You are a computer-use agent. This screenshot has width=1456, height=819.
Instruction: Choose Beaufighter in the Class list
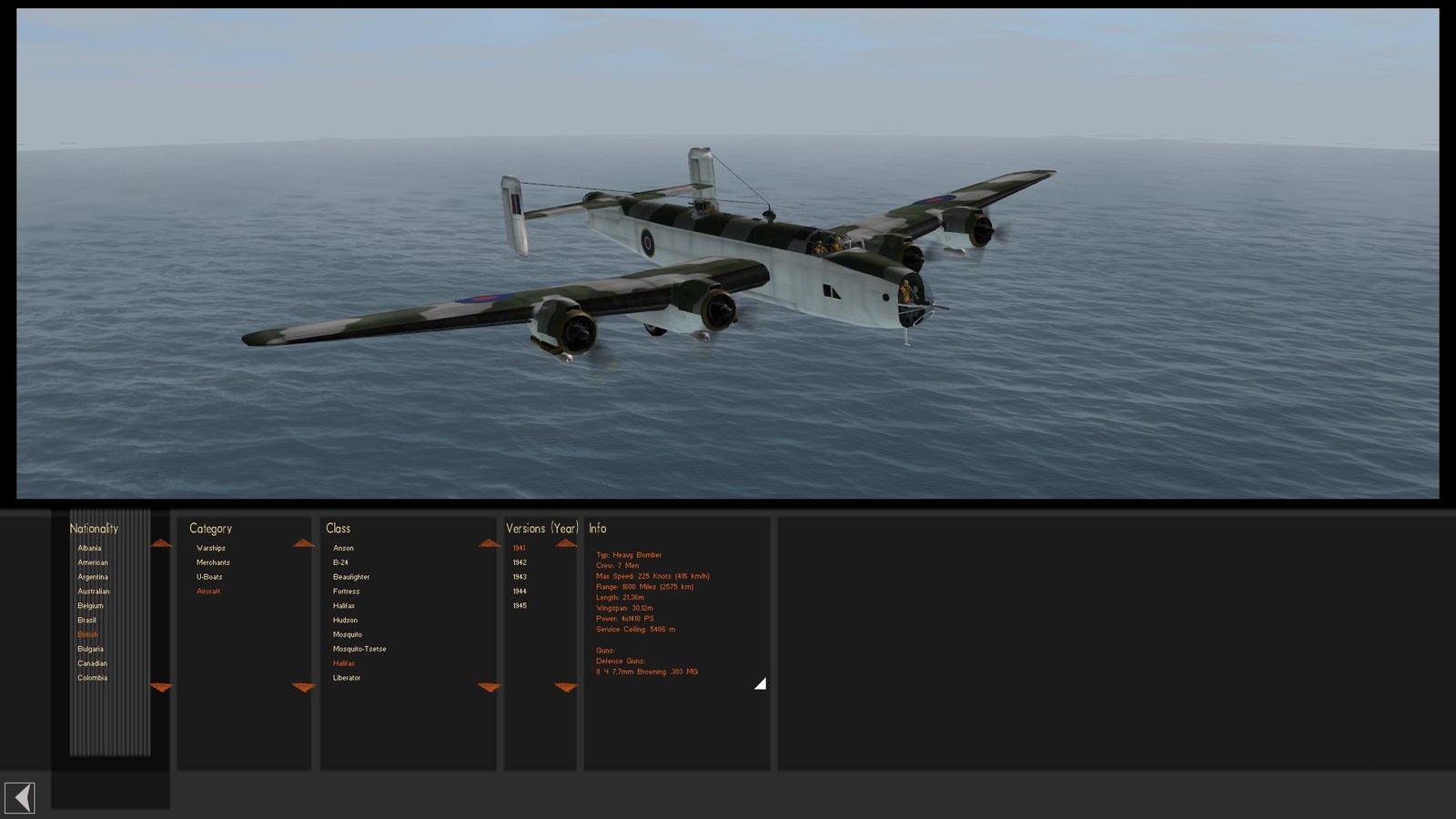pyautogui.click(x=351, y=577)
